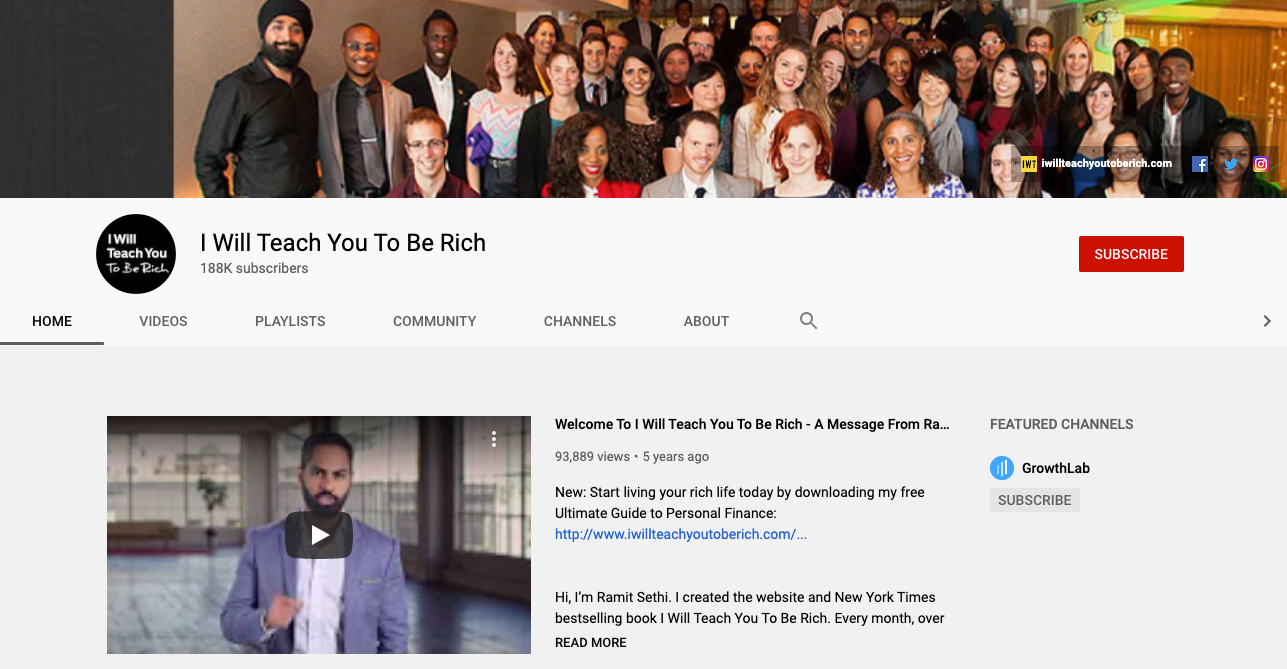Switch to the Playlists tab
1287x669 pixels.
pos(290,321)
